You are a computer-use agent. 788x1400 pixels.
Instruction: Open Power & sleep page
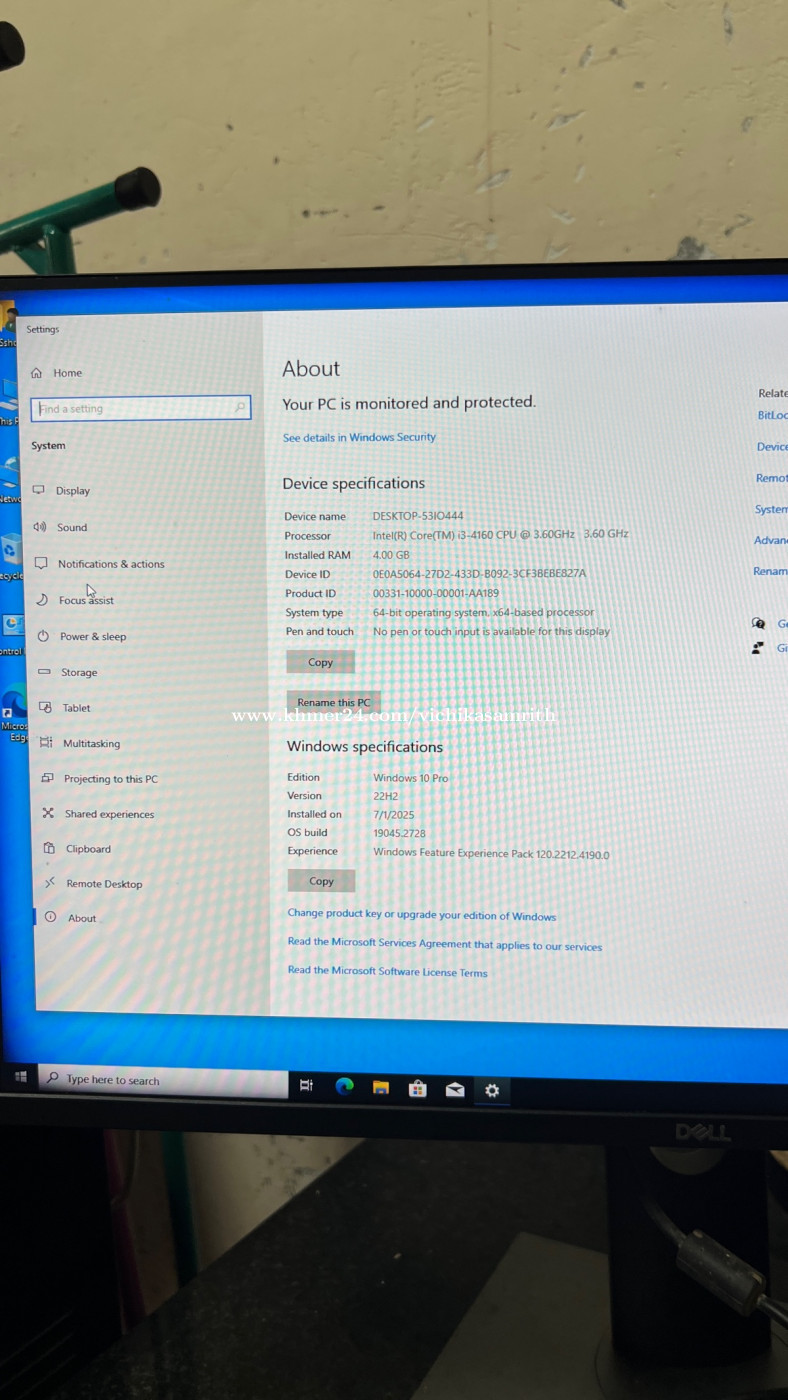tap(93, 636)
